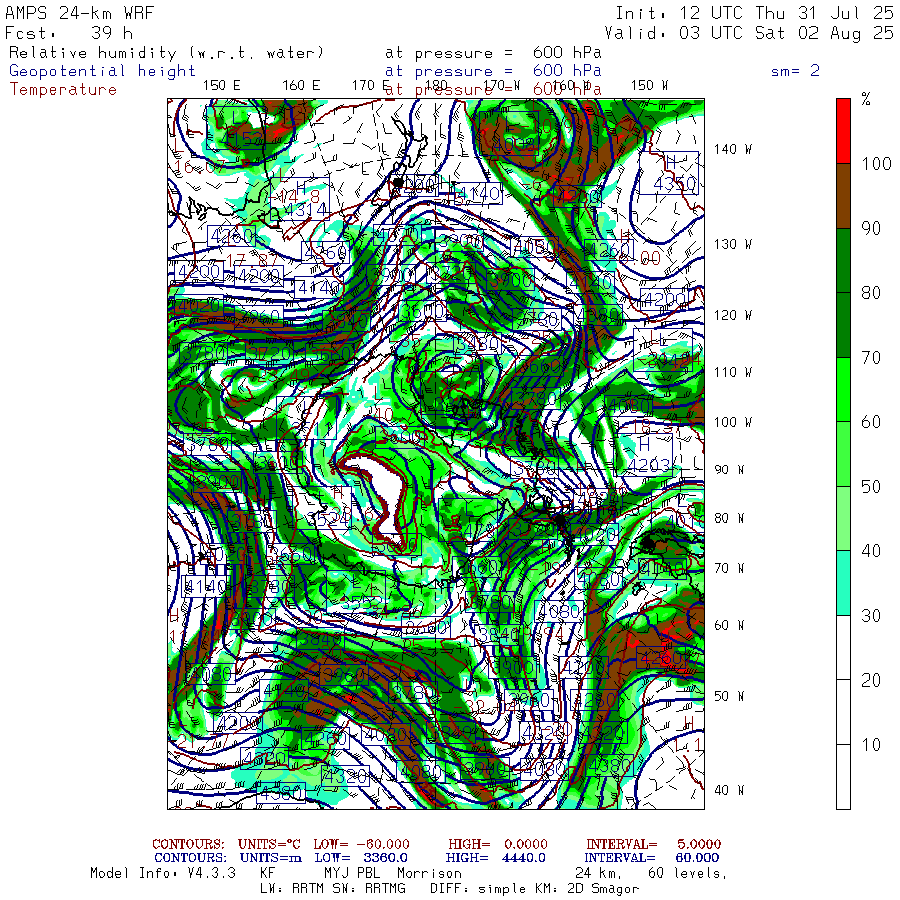Click the '140 W' longitude label
This screenshot has width=900, height=900.
[x=732, y=149]
